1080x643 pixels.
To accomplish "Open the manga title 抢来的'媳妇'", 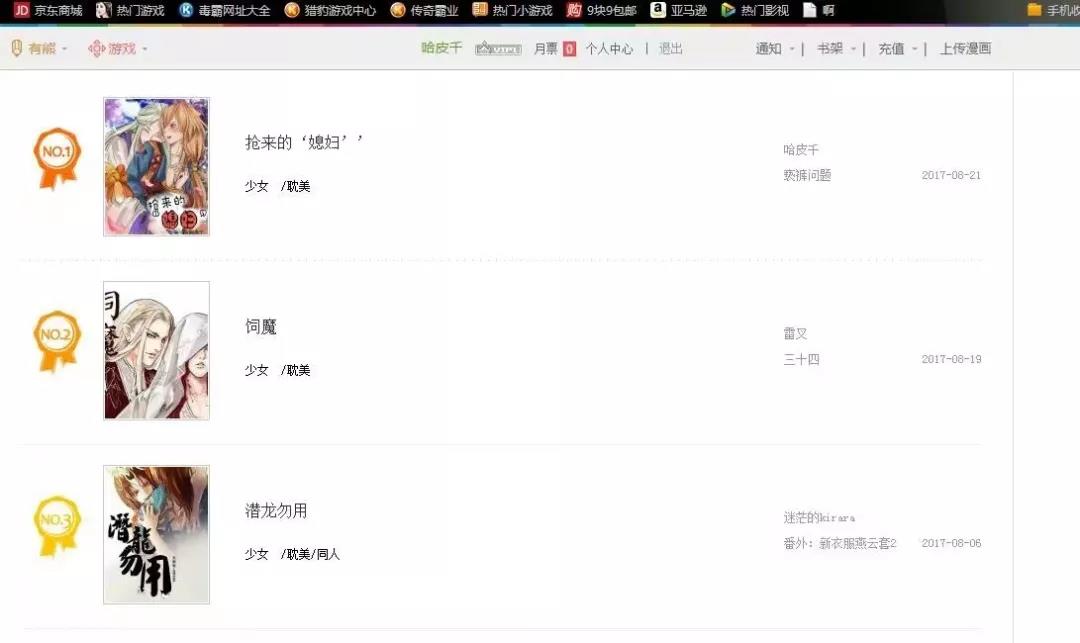I will click(x=304, y=143).
